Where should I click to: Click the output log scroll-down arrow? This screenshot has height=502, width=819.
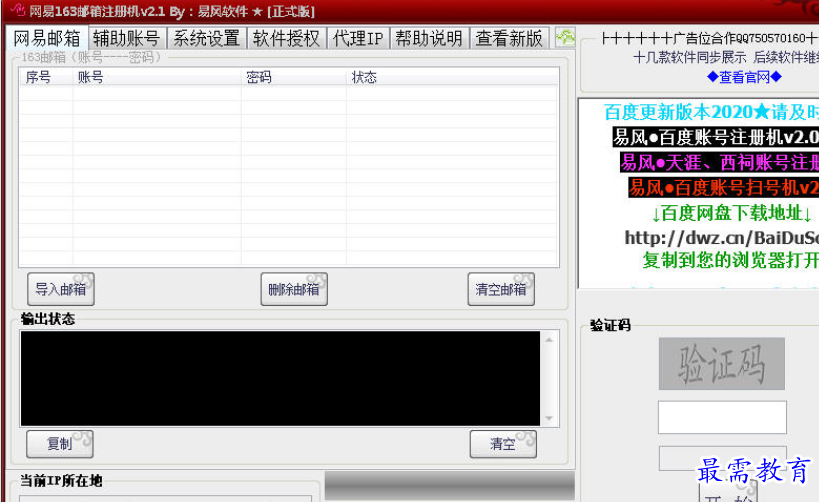(x=549, y=418)
